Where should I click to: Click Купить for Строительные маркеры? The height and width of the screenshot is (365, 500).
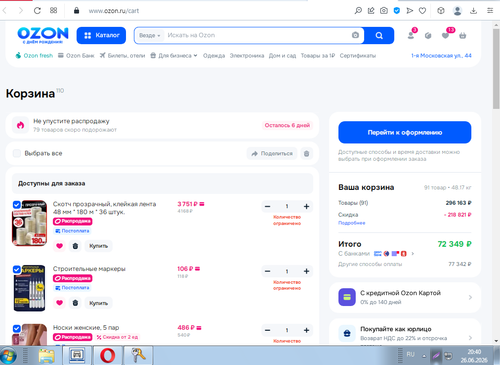coord(98,303)
